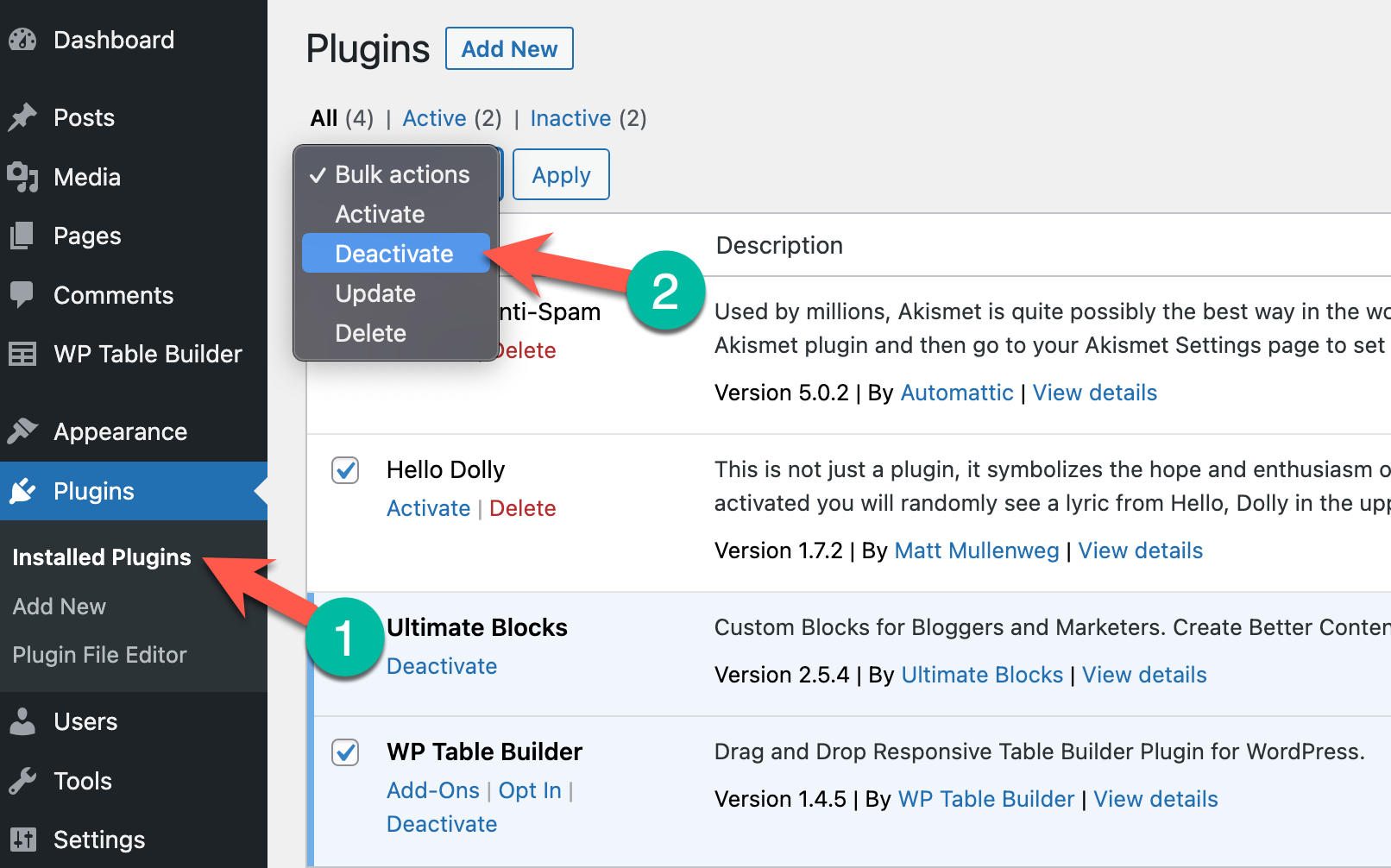The image size is (1391, 868).
Task: Deactivate the Ultimate Blocks plugin
Action: pos(442,665)
